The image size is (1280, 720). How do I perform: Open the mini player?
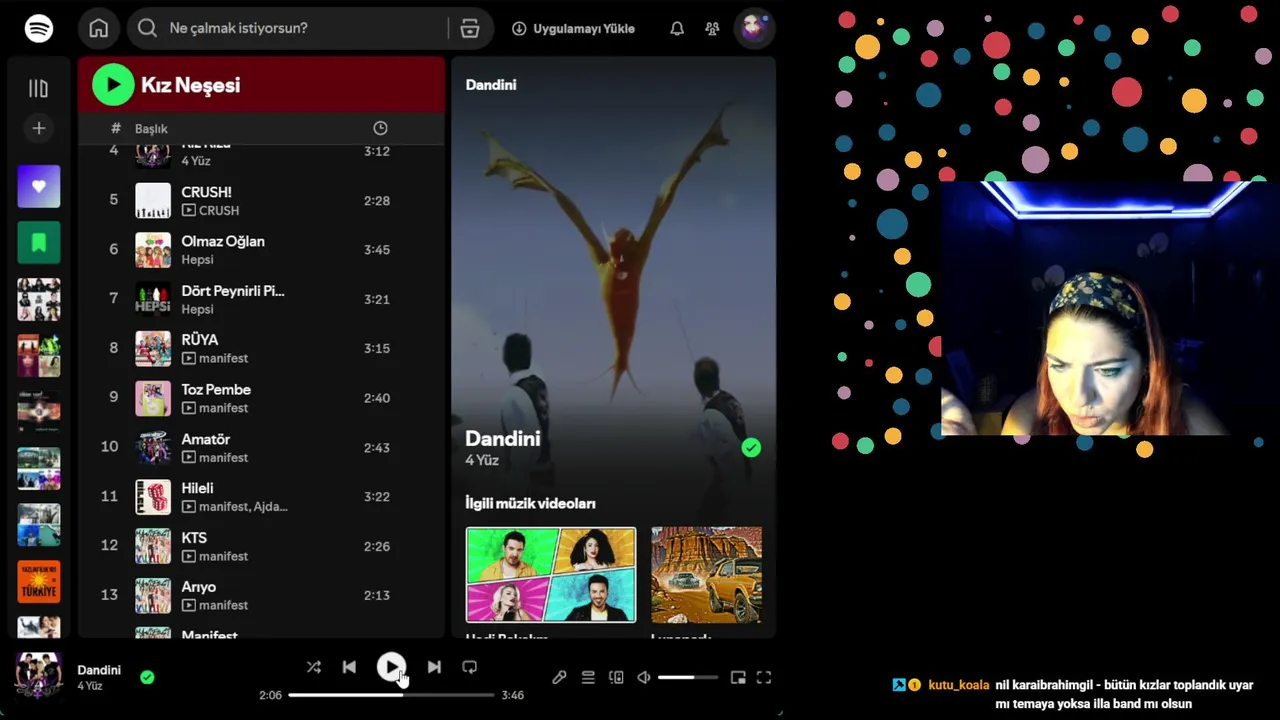pos(738,677)
